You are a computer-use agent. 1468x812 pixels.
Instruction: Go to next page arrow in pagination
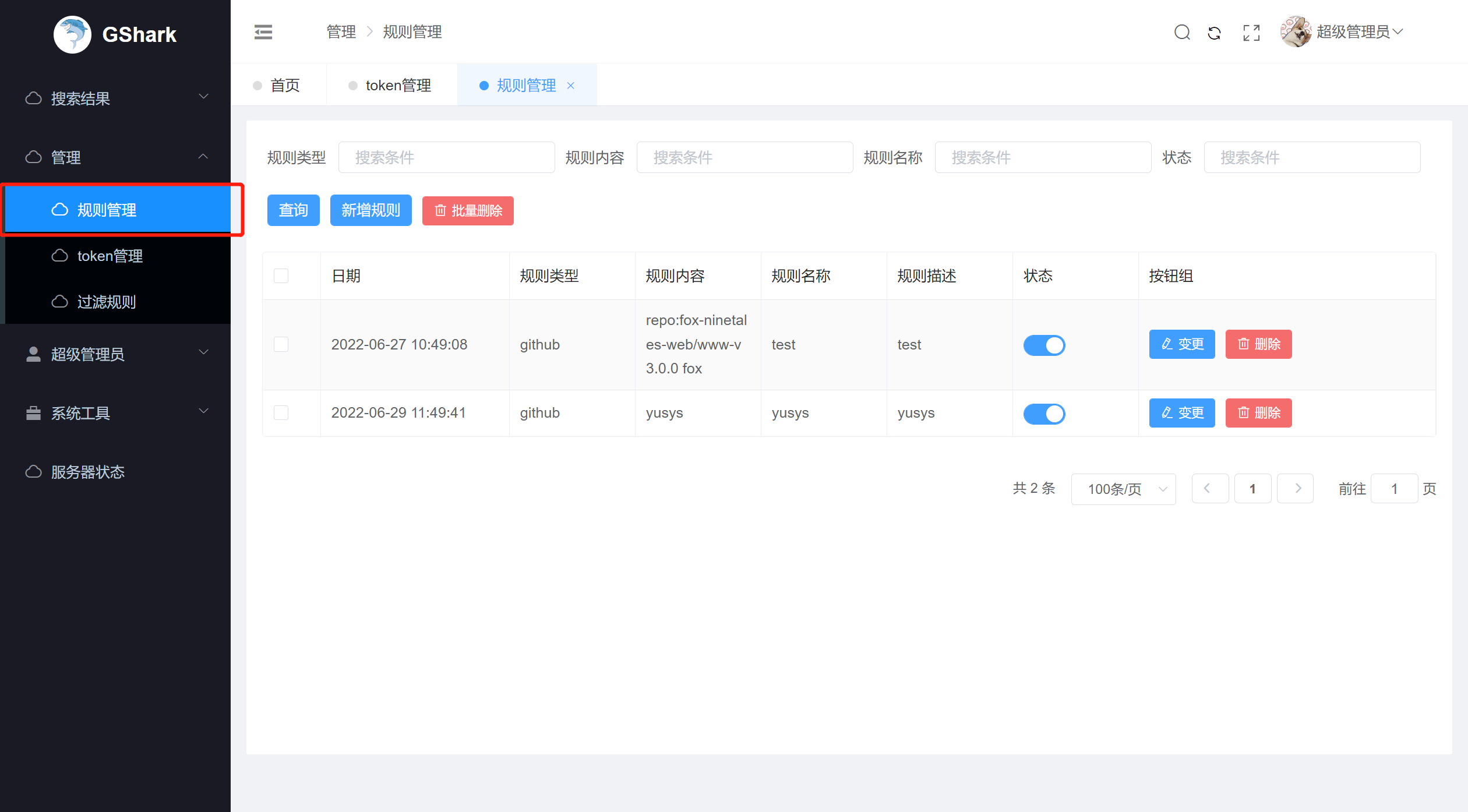coord(1294,488)
